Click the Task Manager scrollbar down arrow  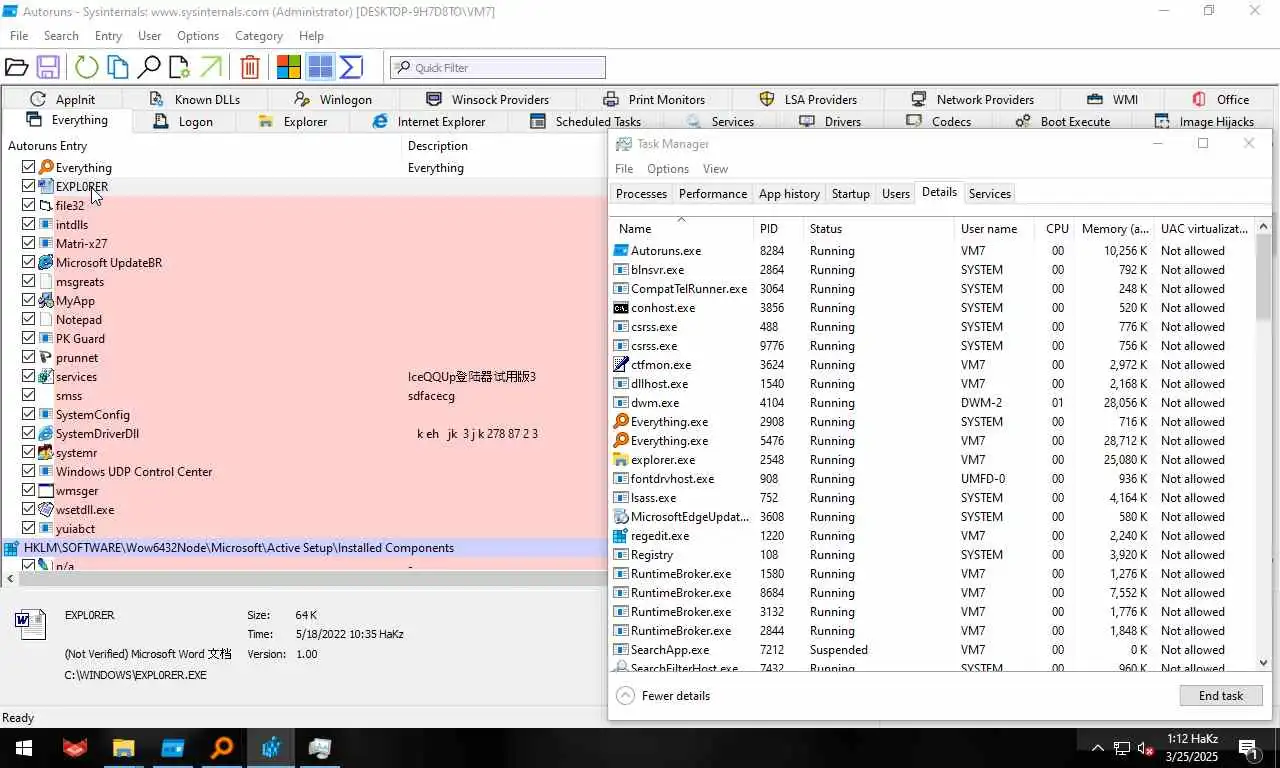[1263, 662]
